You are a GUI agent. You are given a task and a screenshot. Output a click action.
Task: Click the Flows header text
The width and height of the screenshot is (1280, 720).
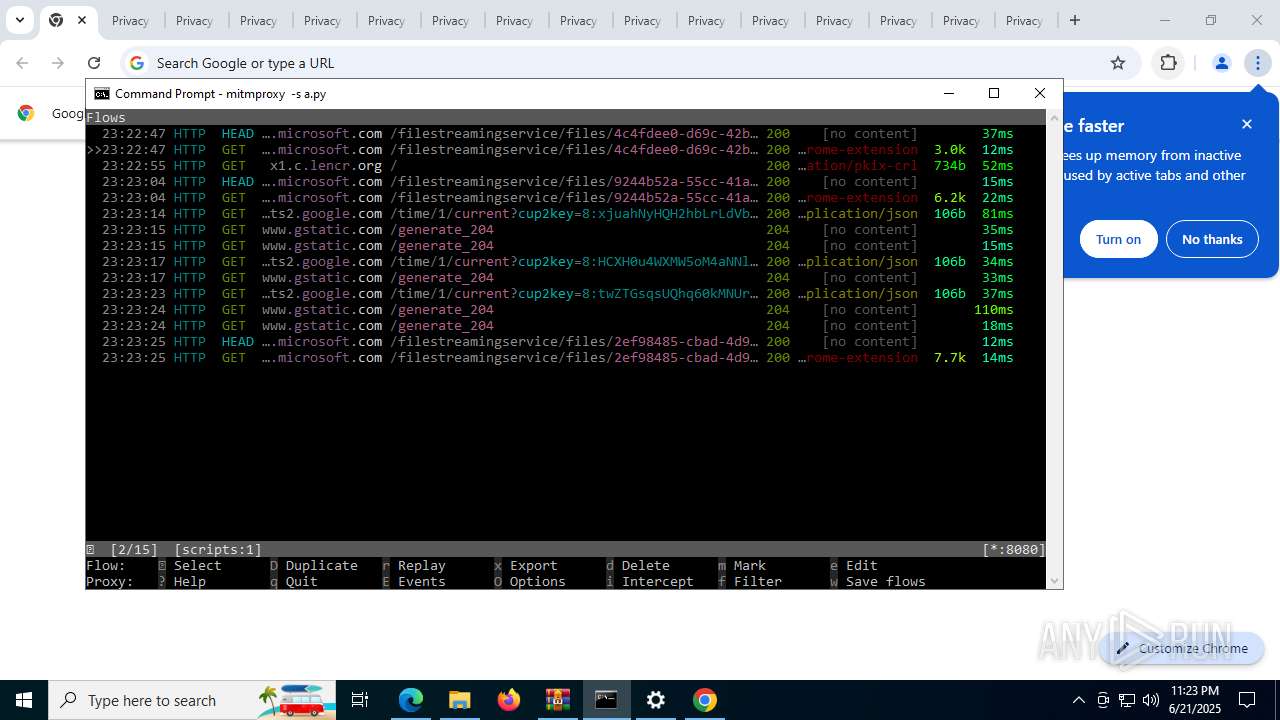(106, 117)
